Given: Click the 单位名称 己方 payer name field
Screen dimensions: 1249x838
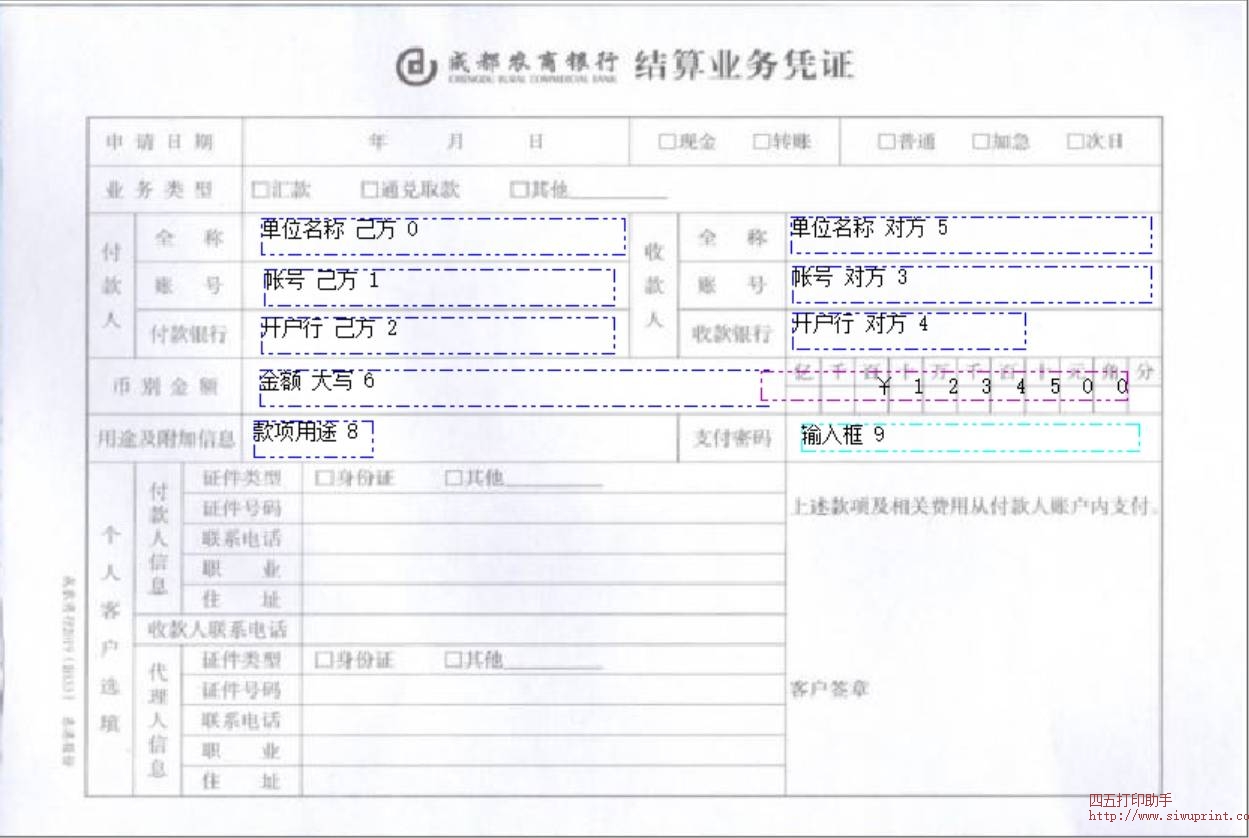Looking at the screenshot, I should pyautogui.click(x=440, y=235).
